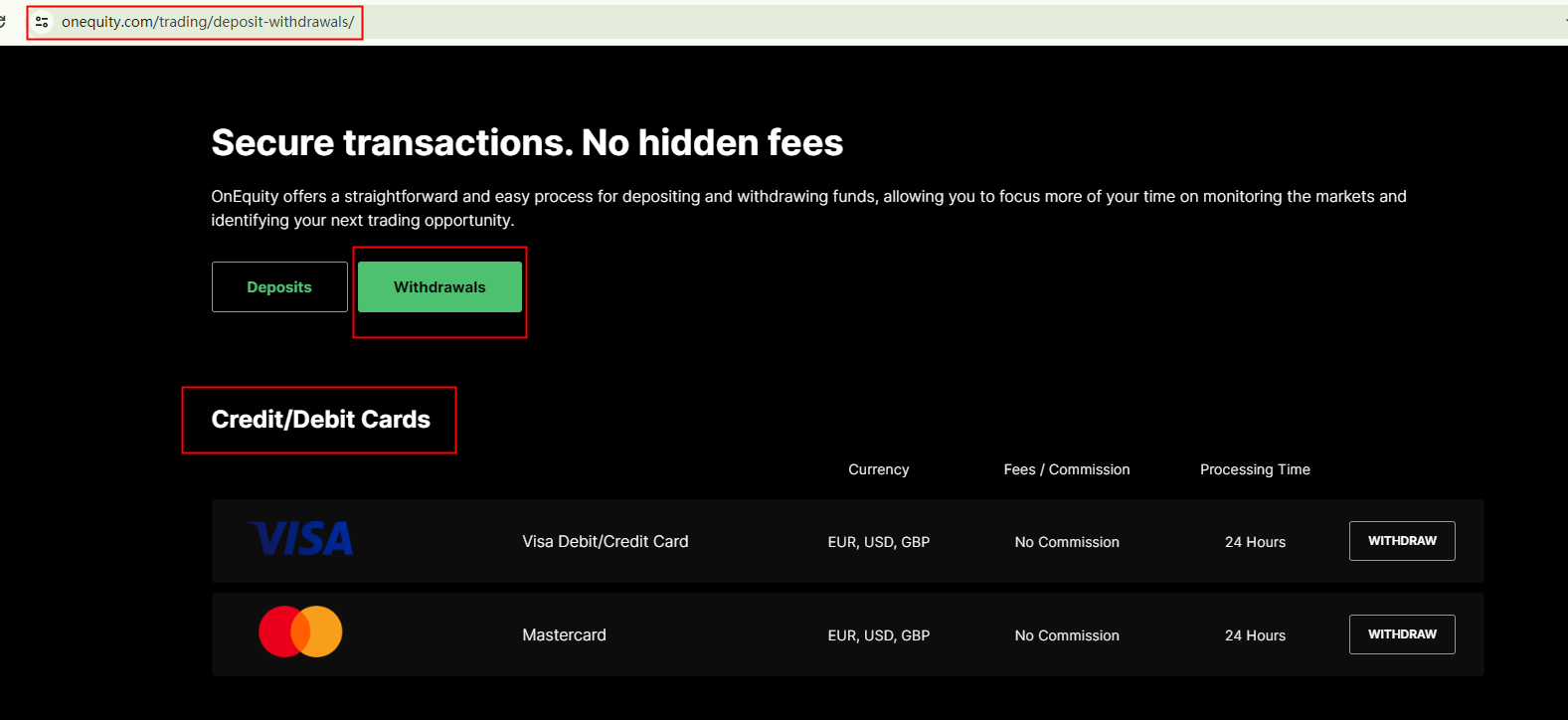Click WITHDRAW button in the Mastercard row
Screen dimensions: 1568x720
[x=1402, y=634]
